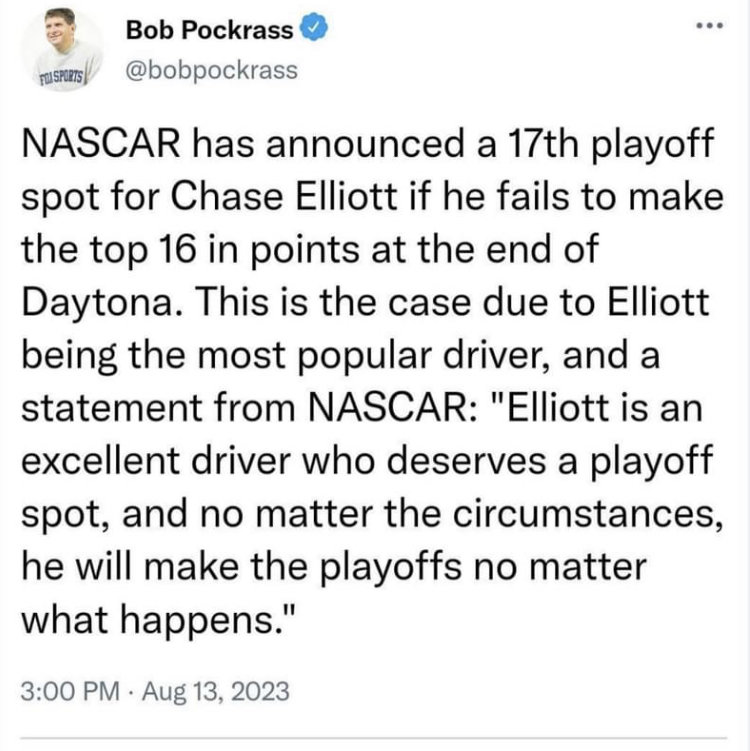Click the divider line below the timestamp

374,738
